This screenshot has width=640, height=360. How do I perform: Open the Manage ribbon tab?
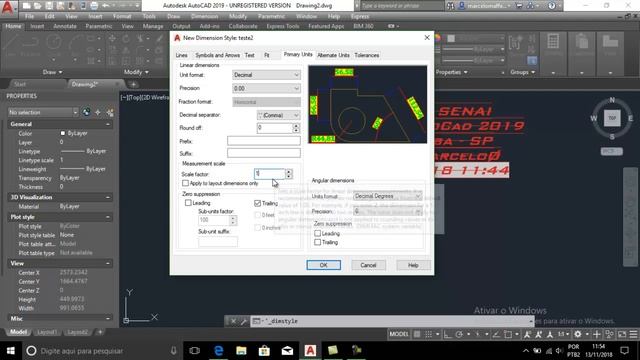(153, 26)
